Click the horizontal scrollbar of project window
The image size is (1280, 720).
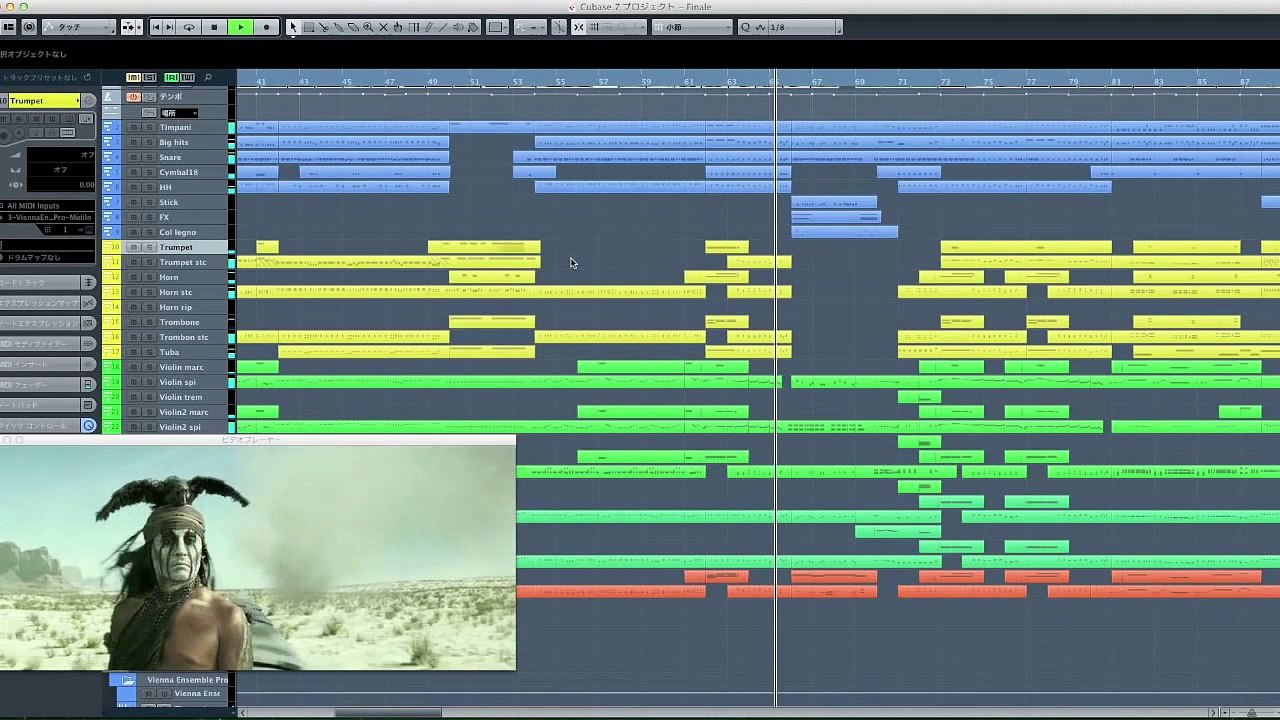(387, 713)
